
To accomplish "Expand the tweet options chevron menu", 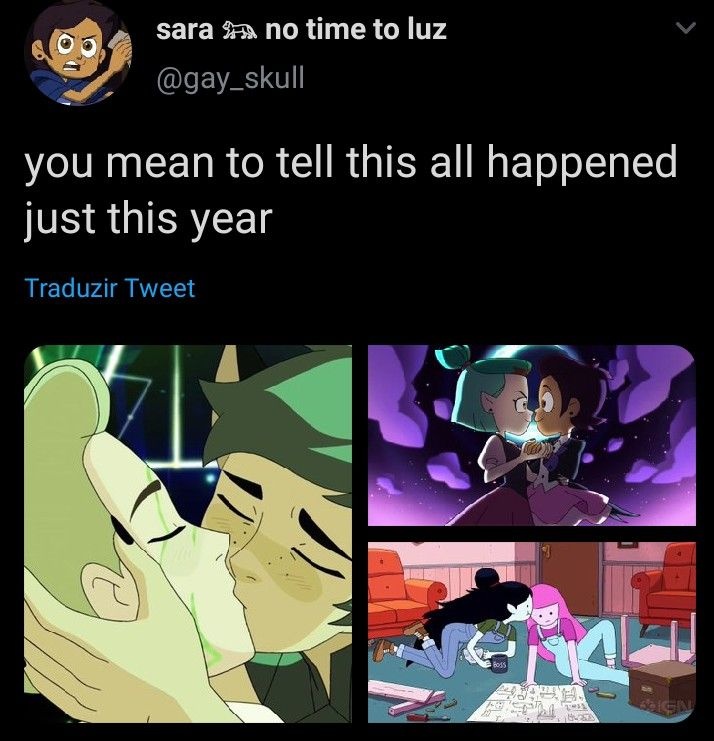I will click(x=685, y=29).
